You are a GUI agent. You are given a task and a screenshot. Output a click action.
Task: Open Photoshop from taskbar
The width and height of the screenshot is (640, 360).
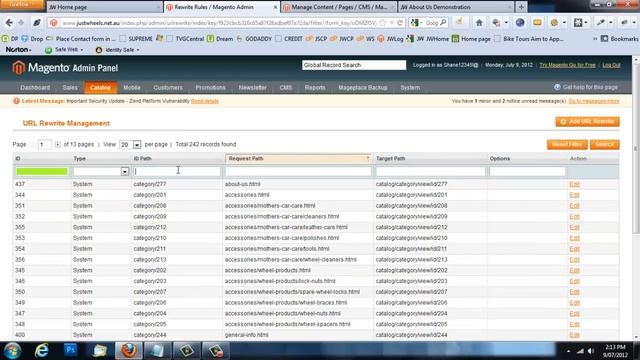pyautogui.click(x=70, y=350)
